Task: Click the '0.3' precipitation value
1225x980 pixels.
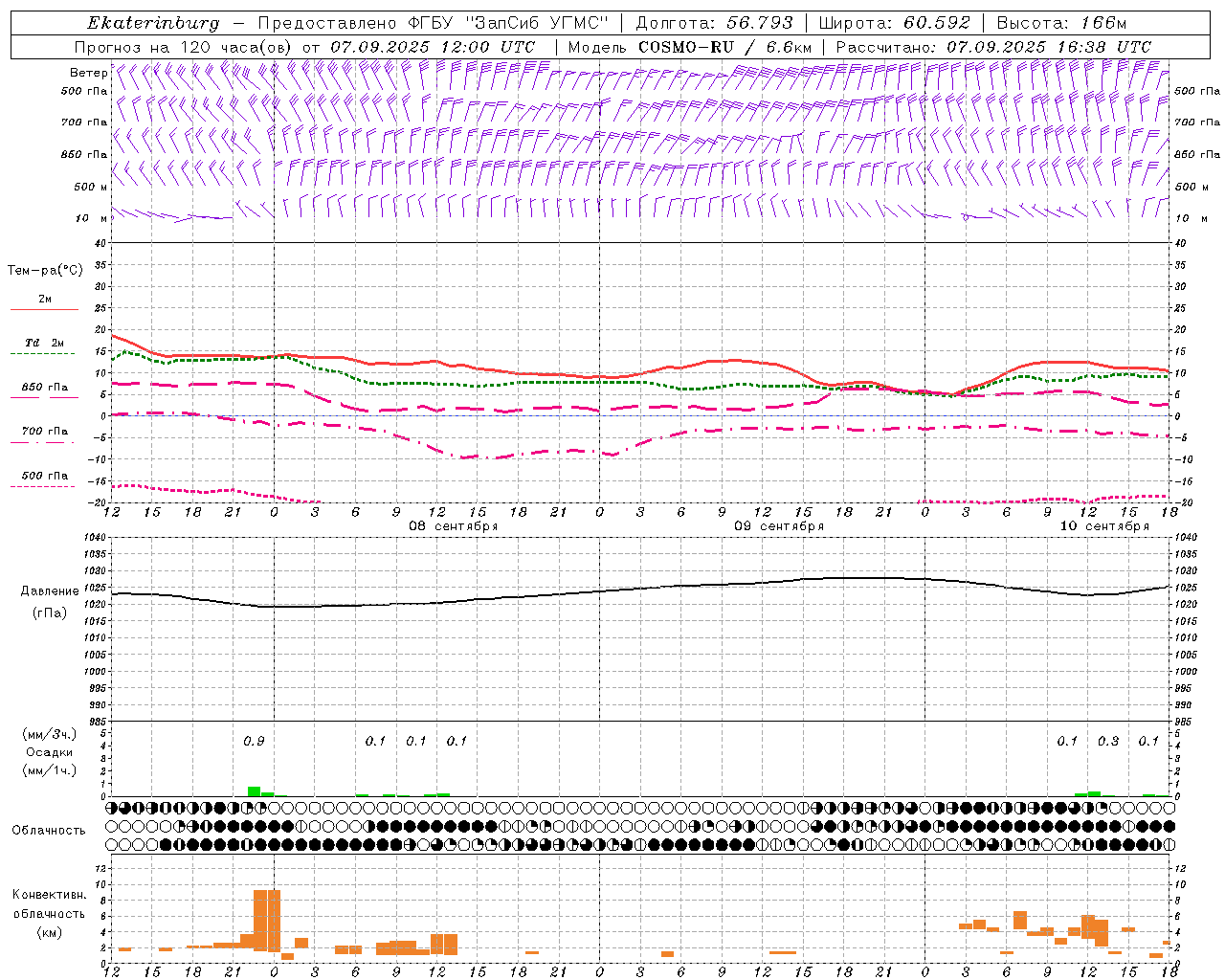Action: pyautogui.click(x=1108, y=742)
